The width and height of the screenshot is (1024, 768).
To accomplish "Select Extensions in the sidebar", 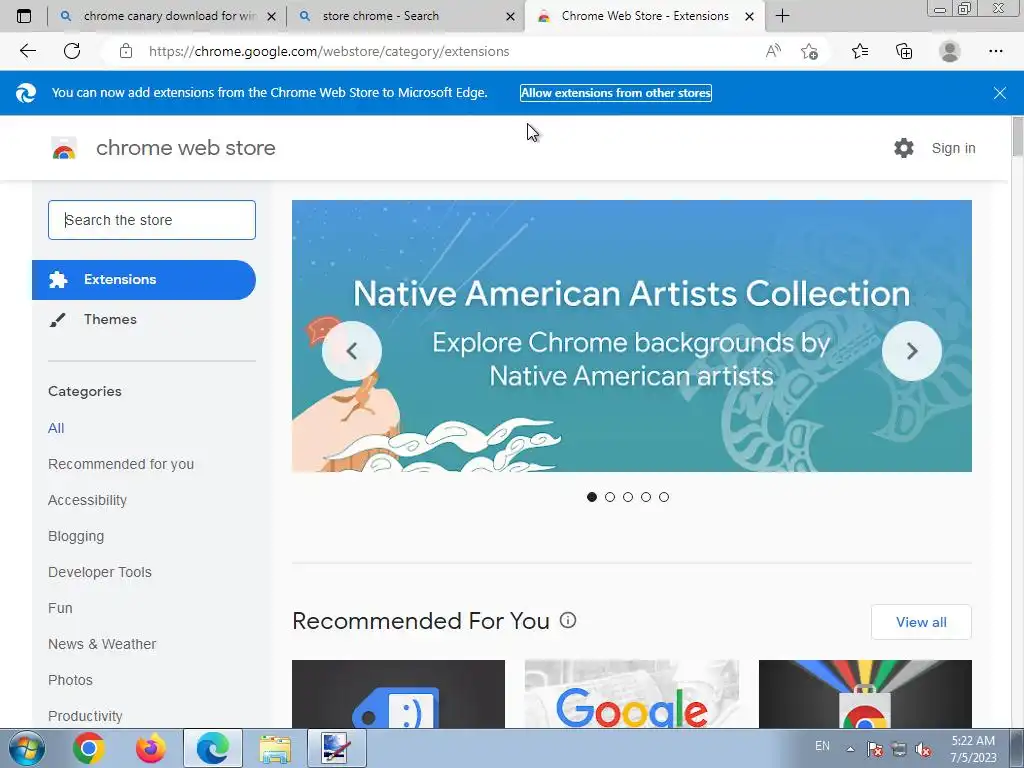I will (x=144, y=280).
